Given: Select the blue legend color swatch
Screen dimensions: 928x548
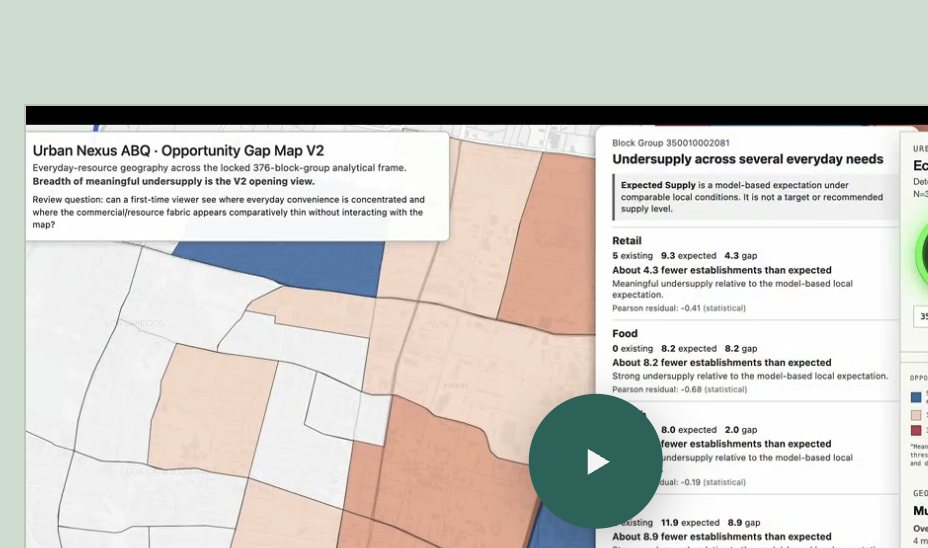Looking at the screenshot, I should click(x=916, y=397).
